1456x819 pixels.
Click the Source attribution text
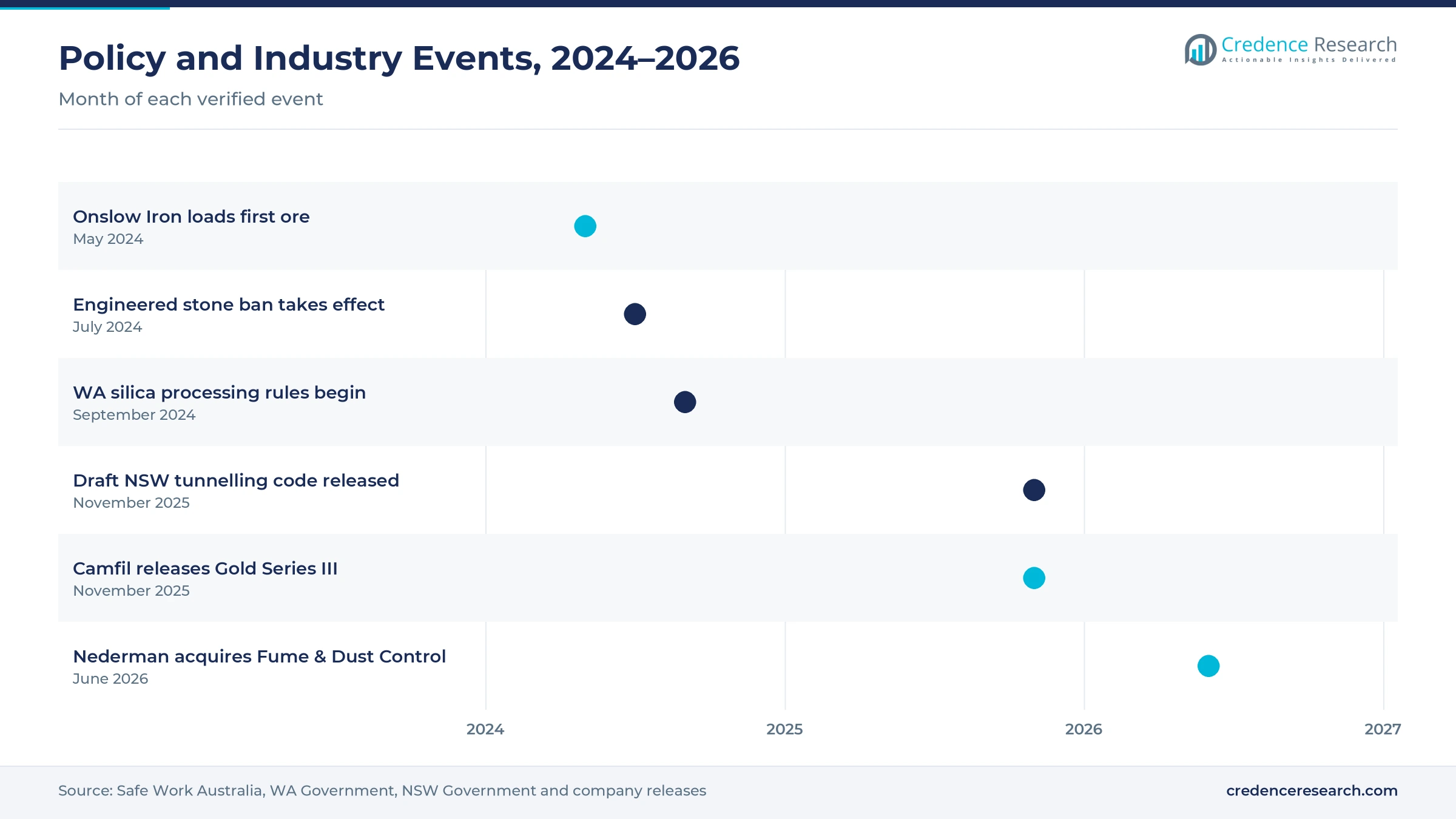382,790
